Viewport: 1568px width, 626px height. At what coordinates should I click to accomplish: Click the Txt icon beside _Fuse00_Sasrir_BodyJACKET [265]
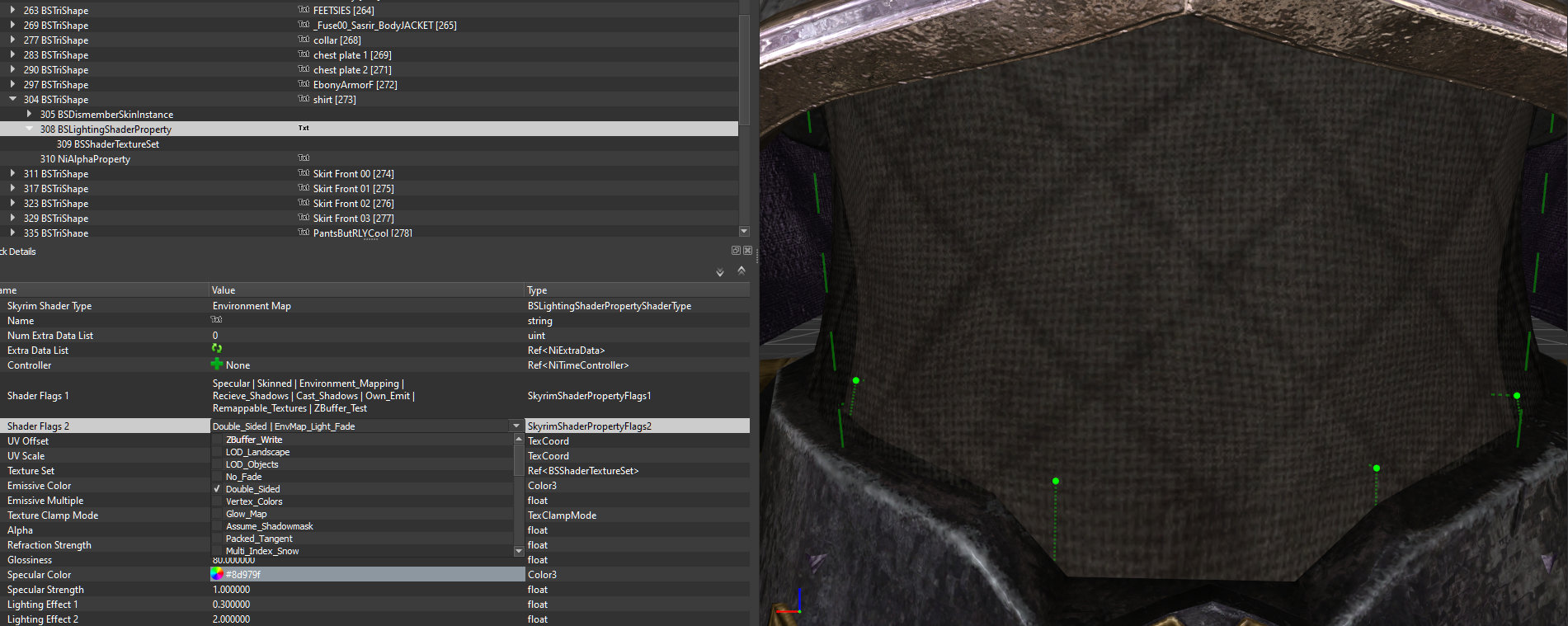coord(304,25)
